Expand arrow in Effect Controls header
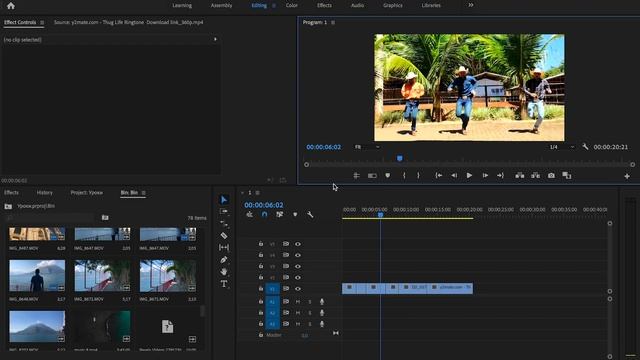The width and height of the screenshot is (640, 360). click(215, 40)
